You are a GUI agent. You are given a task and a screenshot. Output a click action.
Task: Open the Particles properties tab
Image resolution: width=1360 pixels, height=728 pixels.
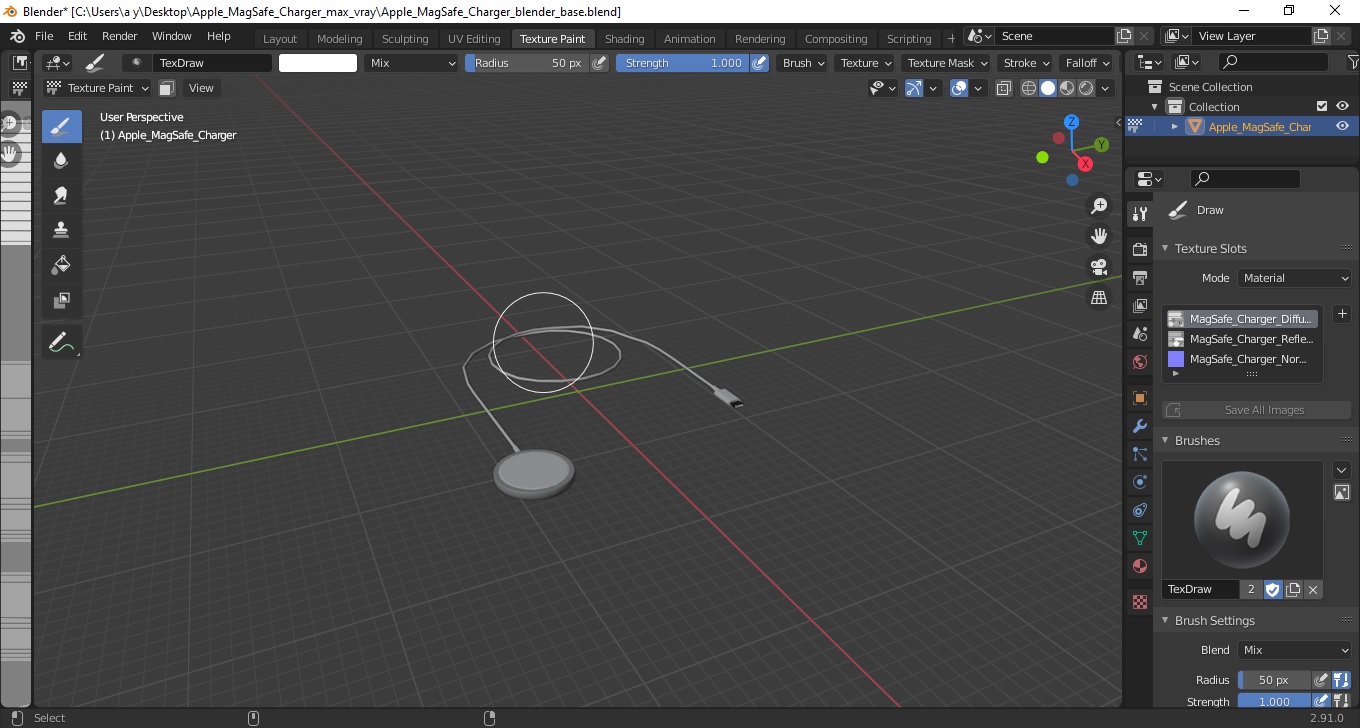(x=1139, y=454)
